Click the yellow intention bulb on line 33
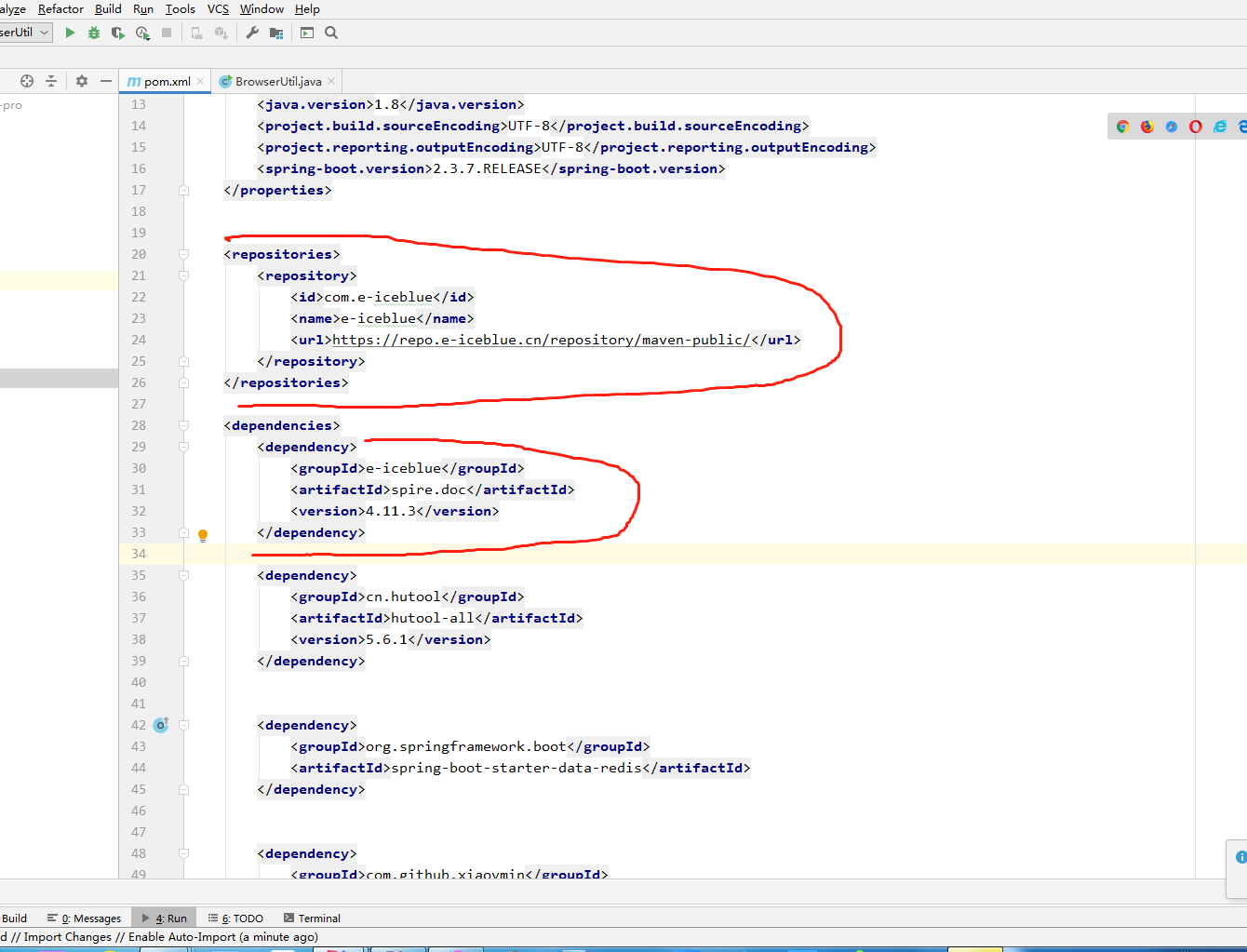The image size is (1247, 952). (x=203, y=535)
